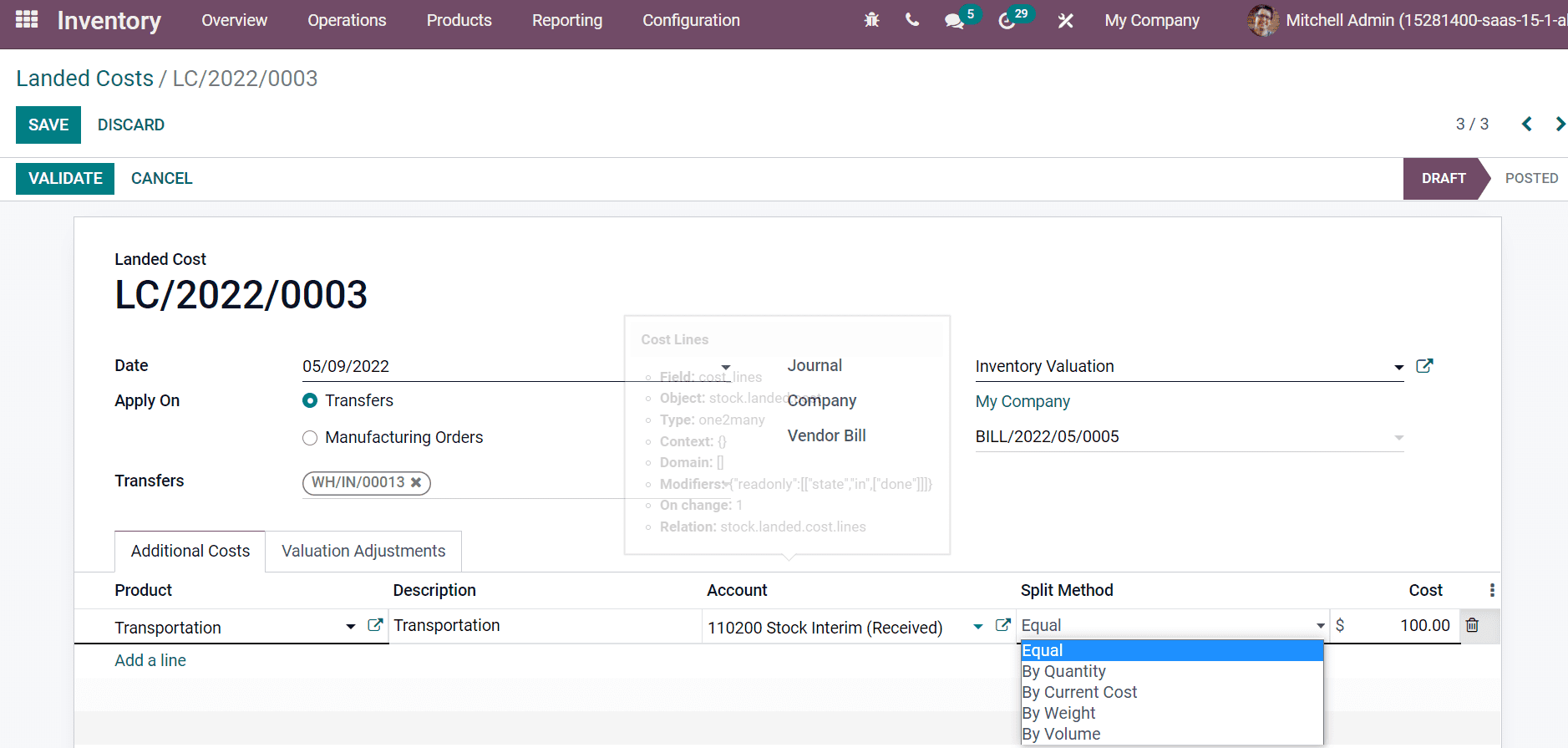Select Transfers radio option
This screenshot has height=748, width=1568.
[x=310, y=400]
